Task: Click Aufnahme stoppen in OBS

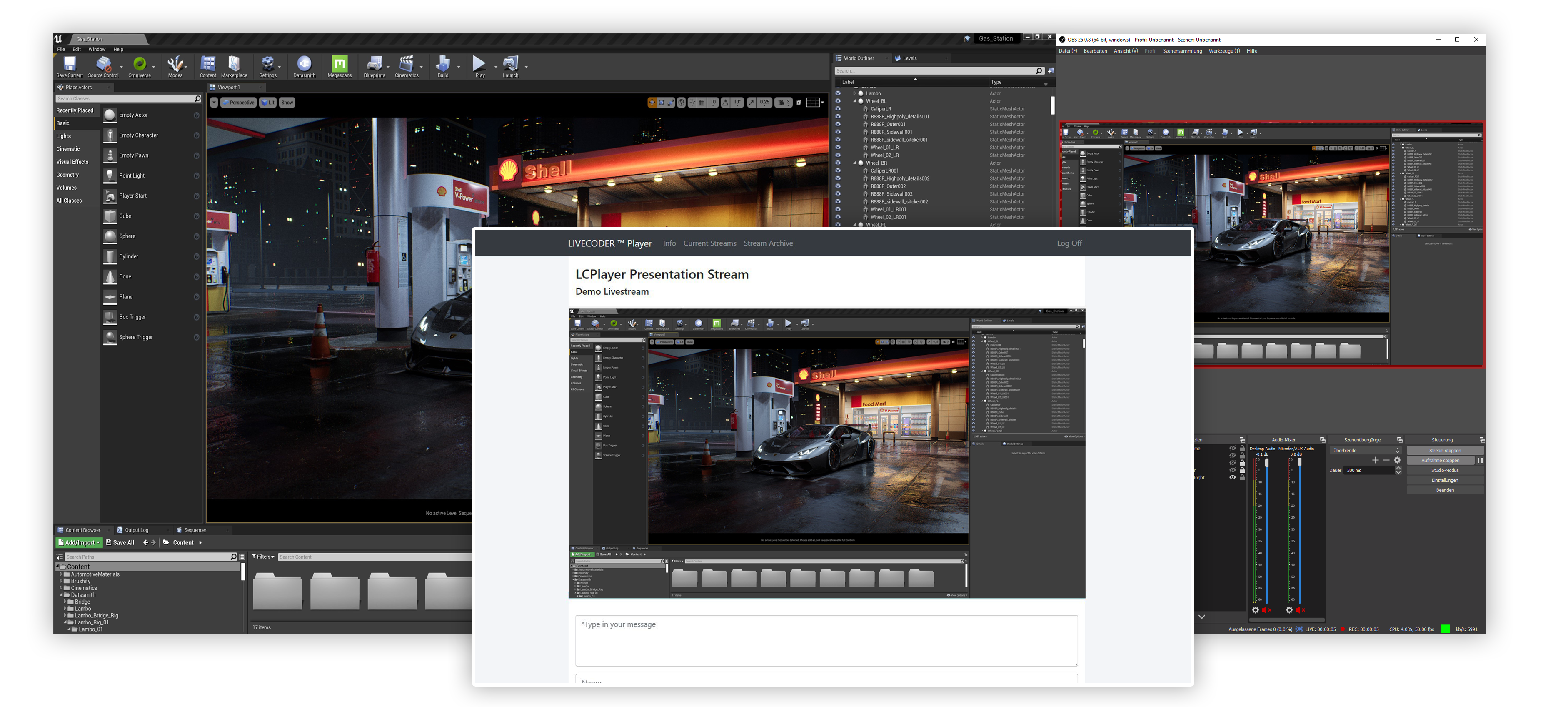Action: (x=1440, y=460)
